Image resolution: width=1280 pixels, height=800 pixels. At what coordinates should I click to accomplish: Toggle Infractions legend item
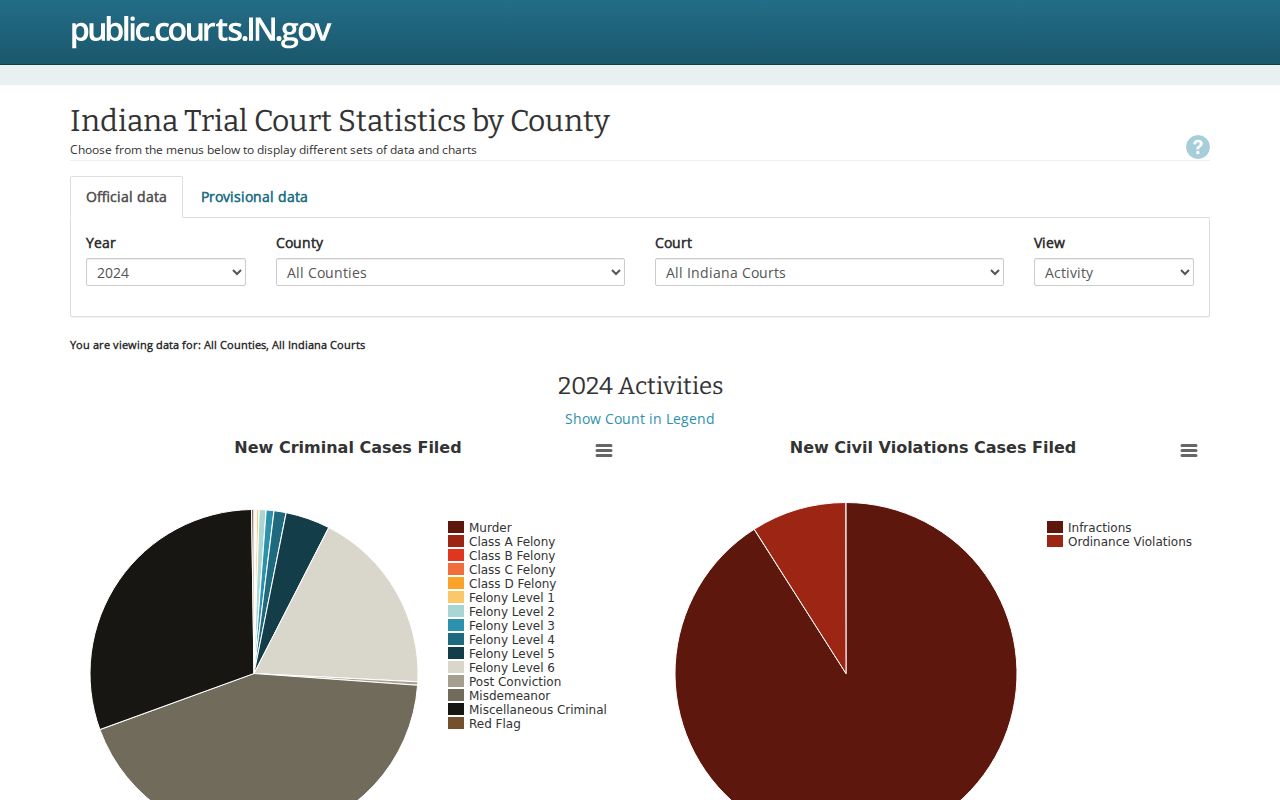(1090, 527)
